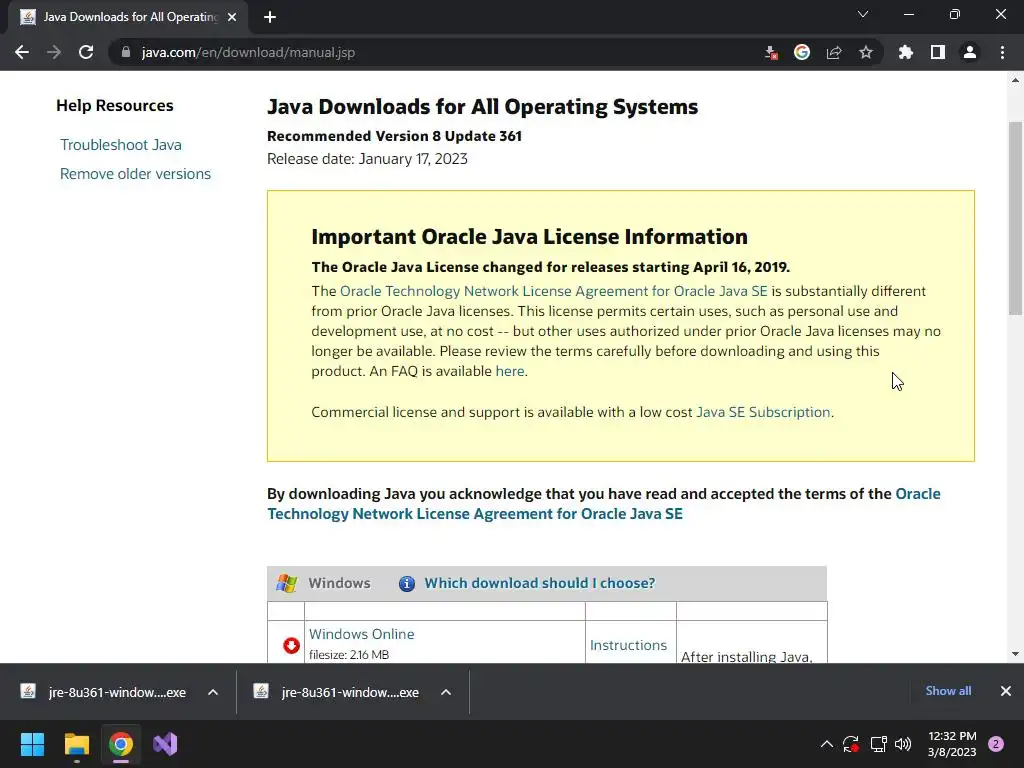Image resolution: width=1024 pixels, height=768 pixels.
Task: Open a new browser tab
Action: [270, 17]
